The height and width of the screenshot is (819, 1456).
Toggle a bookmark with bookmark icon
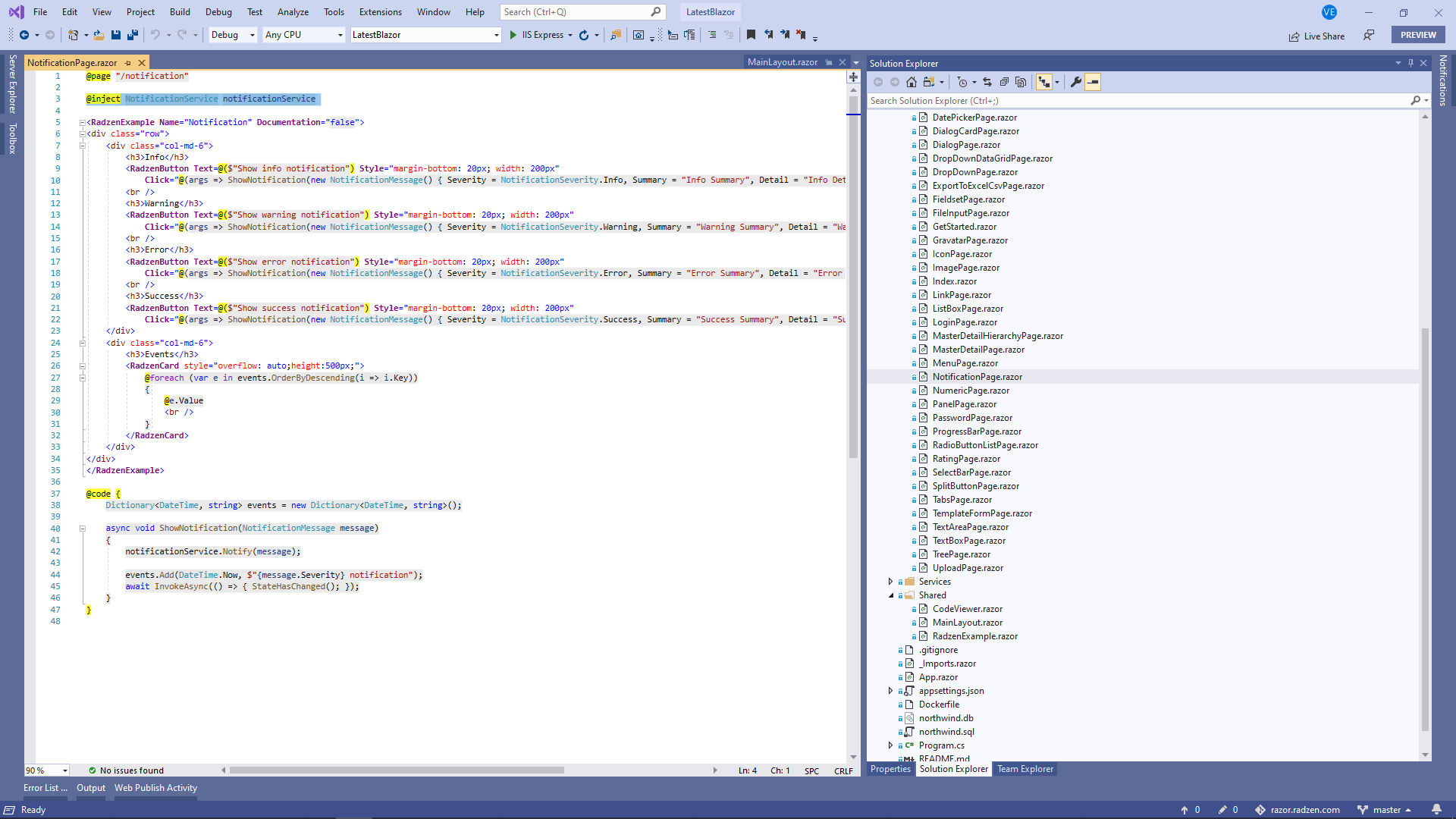(x=751, y=35)
